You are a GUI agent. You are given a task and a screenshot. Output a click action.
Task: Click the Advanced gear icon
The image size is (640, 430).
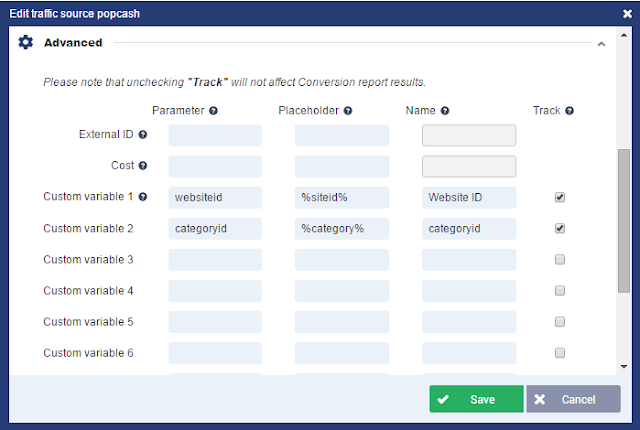click(26, 42)
